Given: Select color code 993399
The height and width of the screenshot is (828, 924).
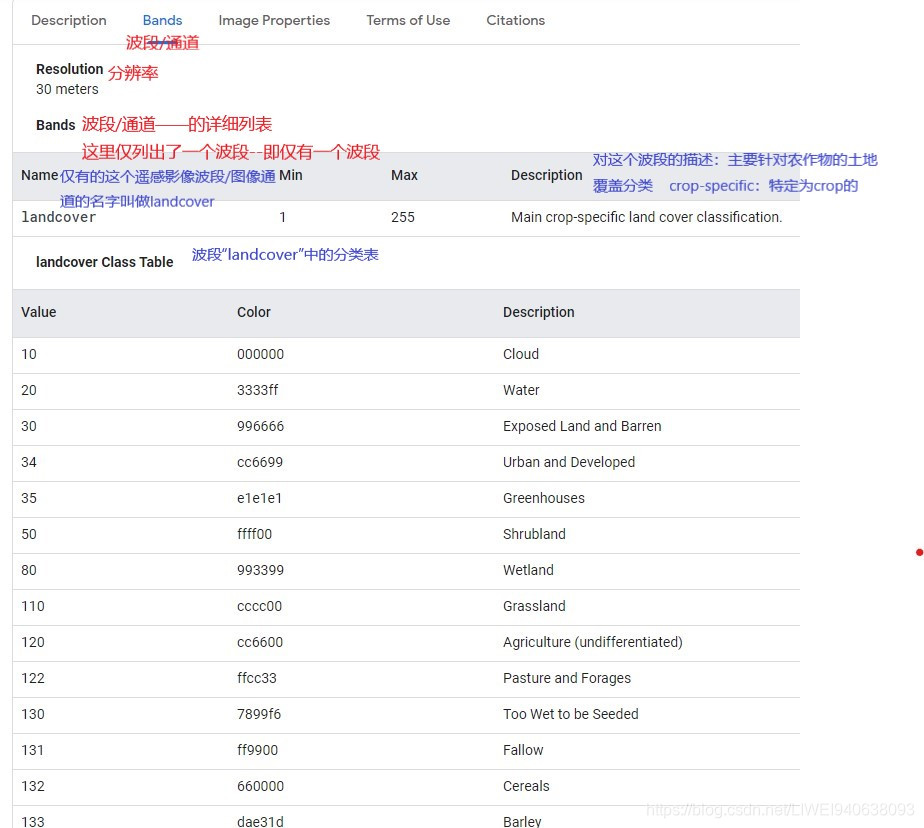Looking at the screenshot, I should tap(260, 570).
